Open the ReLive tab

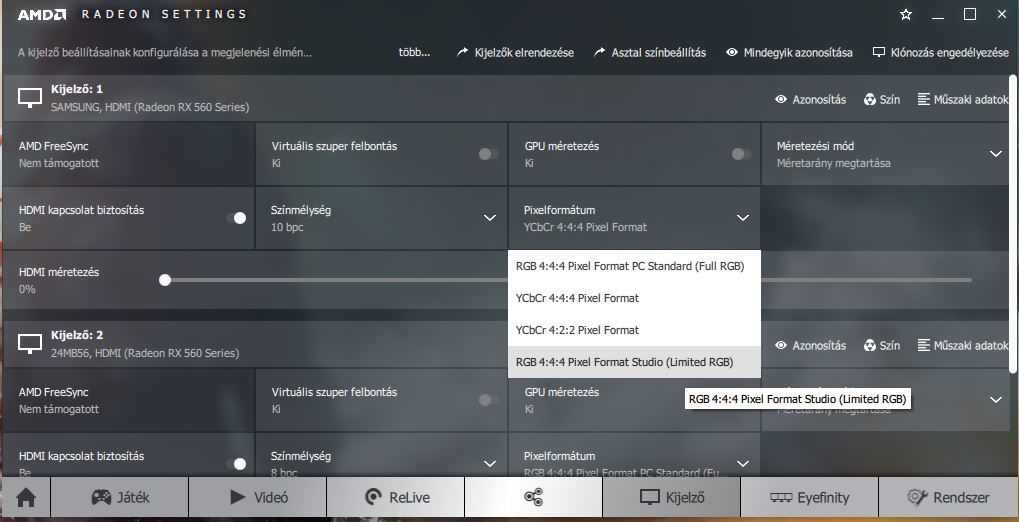(396, 498)
